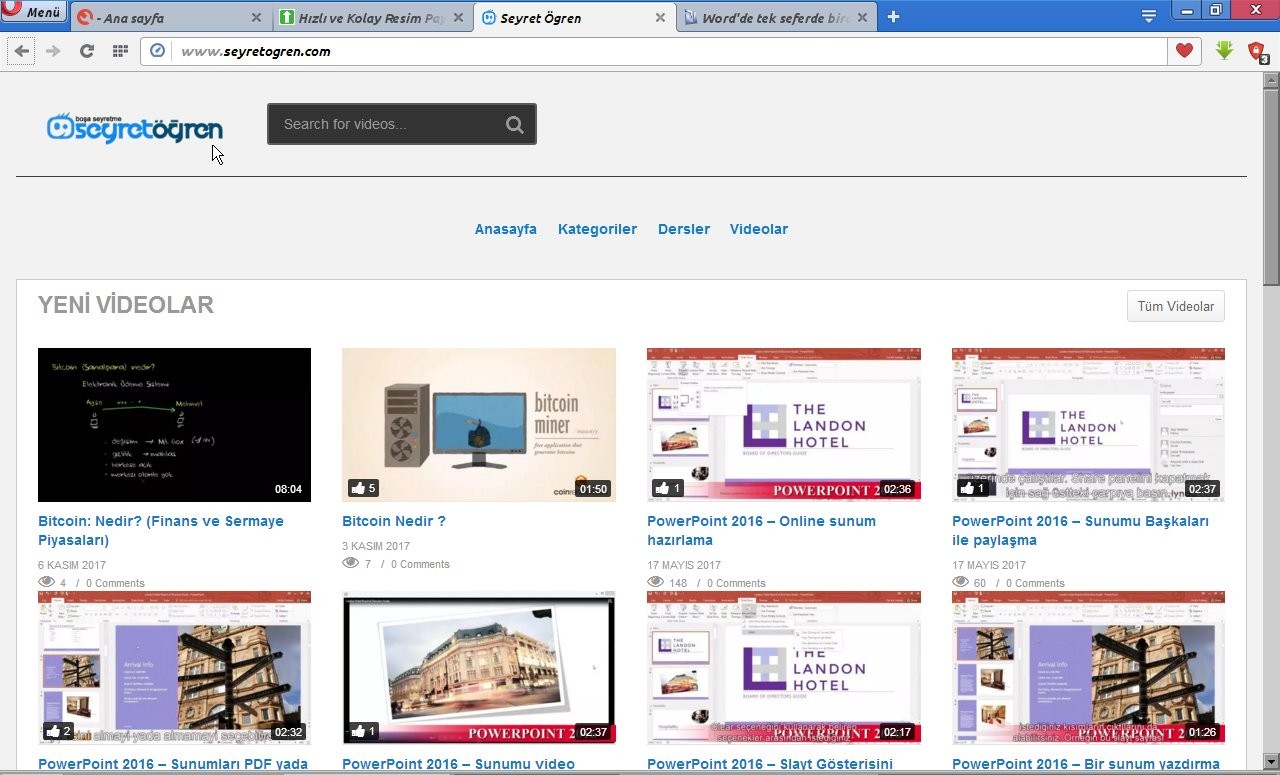The image size is (1280, 775).
Task: Open the Online sunum hazırlama video thumbnail
Action: click(x=784, y=425)
